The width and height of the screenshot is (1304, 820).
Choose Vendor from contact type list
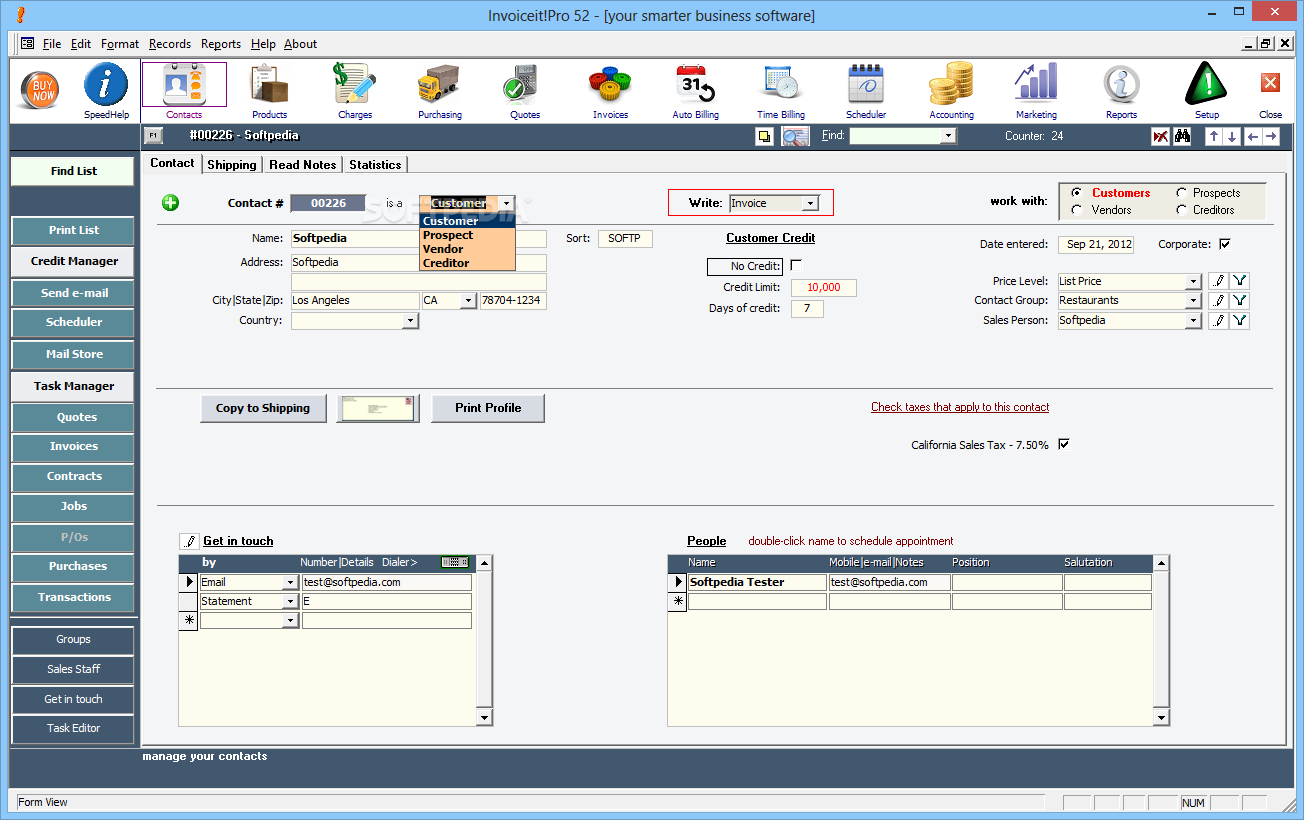[467, 249]
